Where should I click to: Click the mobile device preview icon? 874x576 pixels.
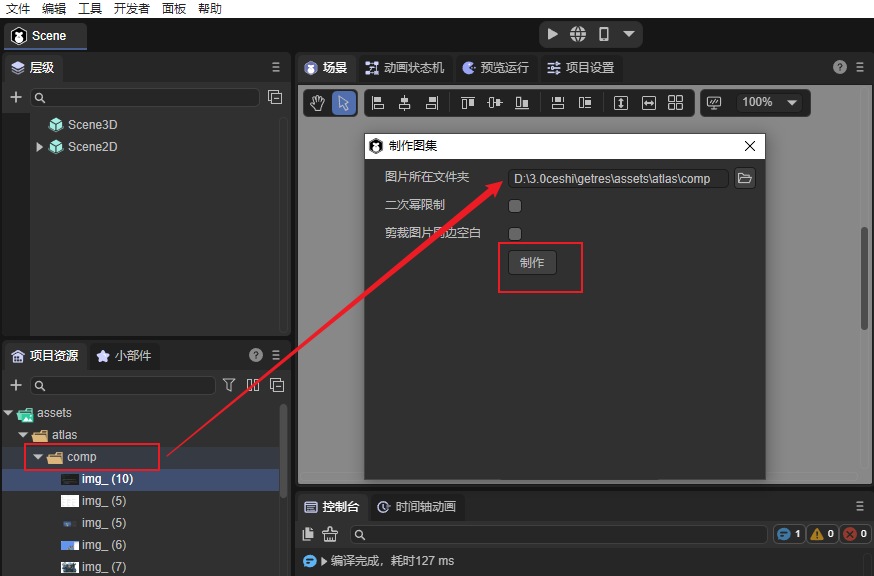(604, 34)
